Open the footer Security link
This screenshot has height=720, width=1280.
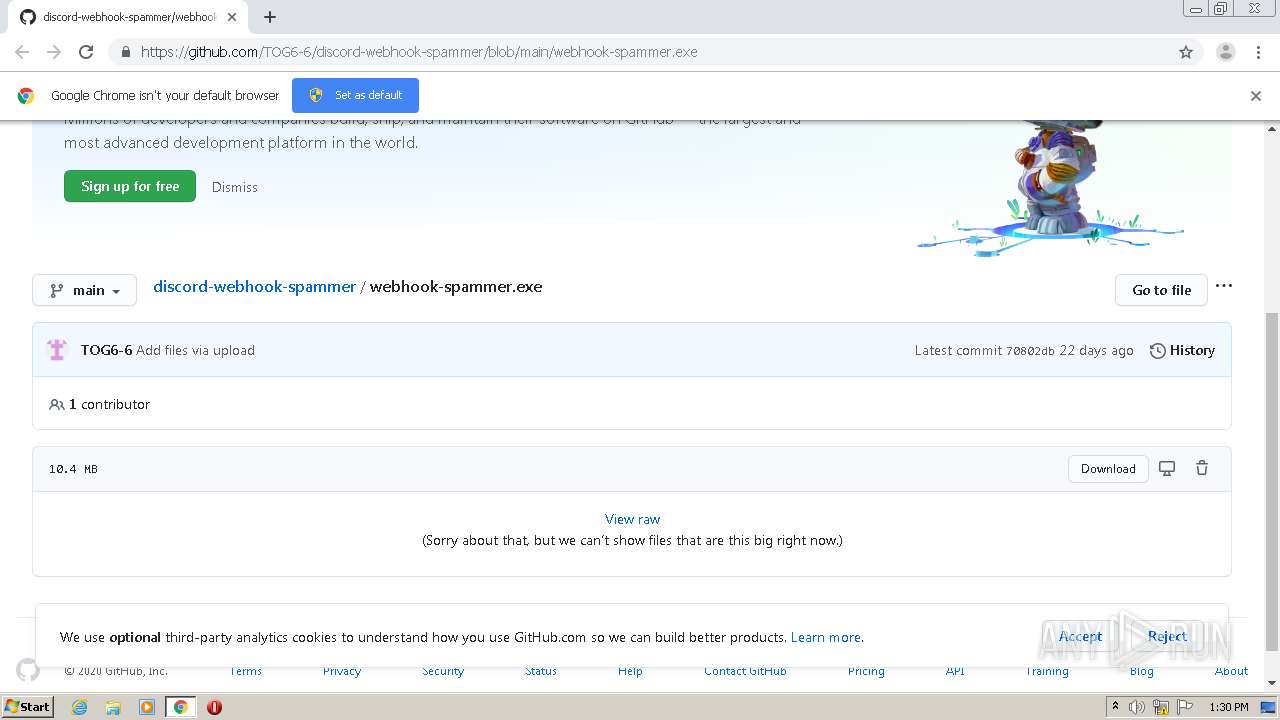coord(443,671)
